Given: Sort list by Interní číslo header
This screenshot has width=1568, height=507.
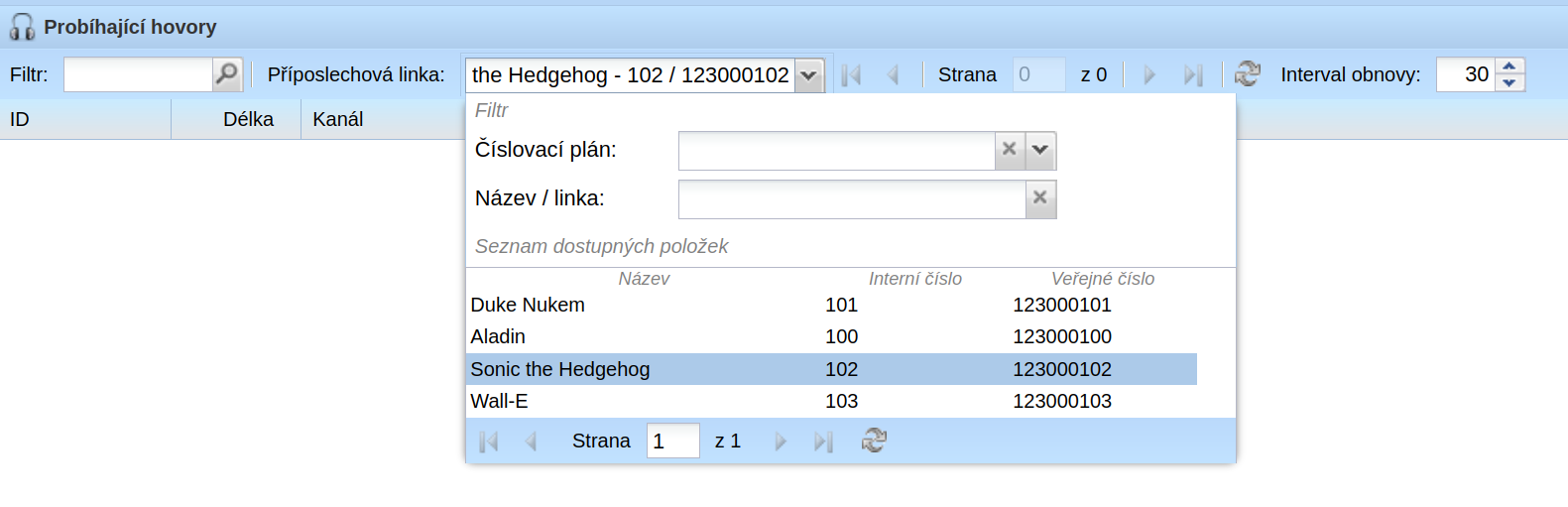Looking at the screenshot, I should 915,279.
